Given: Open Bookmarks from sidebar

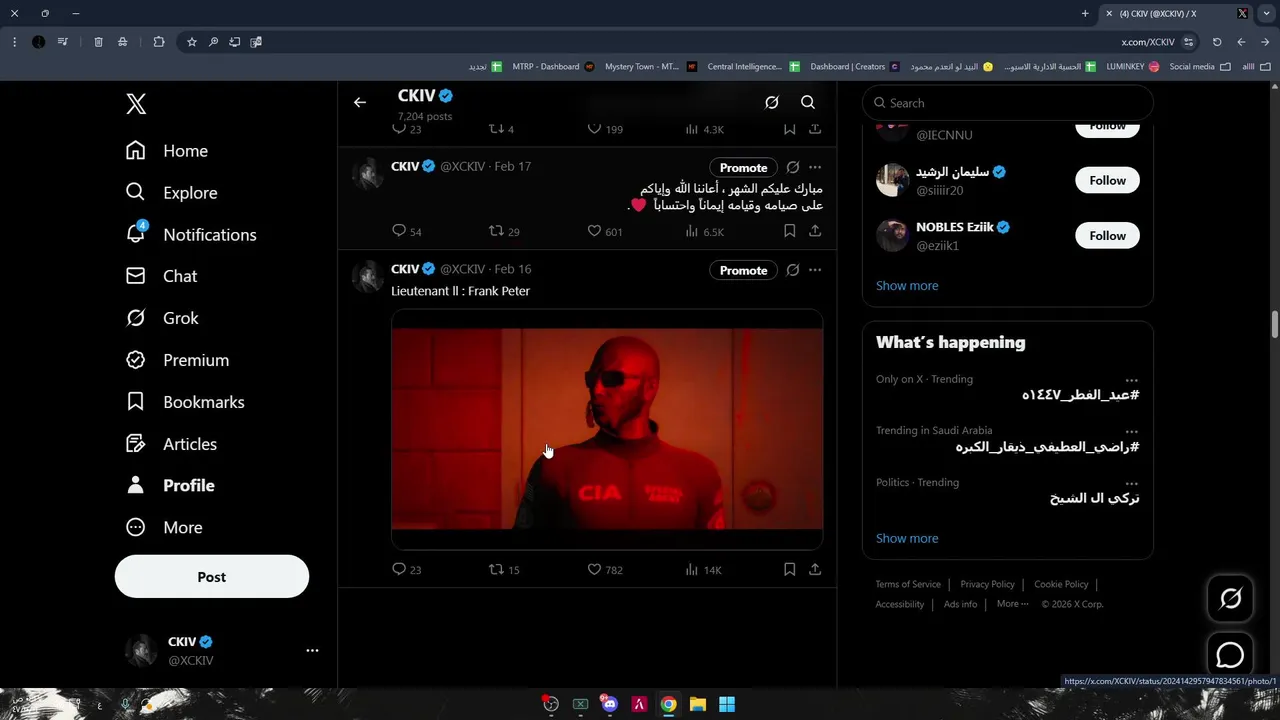Looking at the screenshot, I should click(x=185, y=402).
